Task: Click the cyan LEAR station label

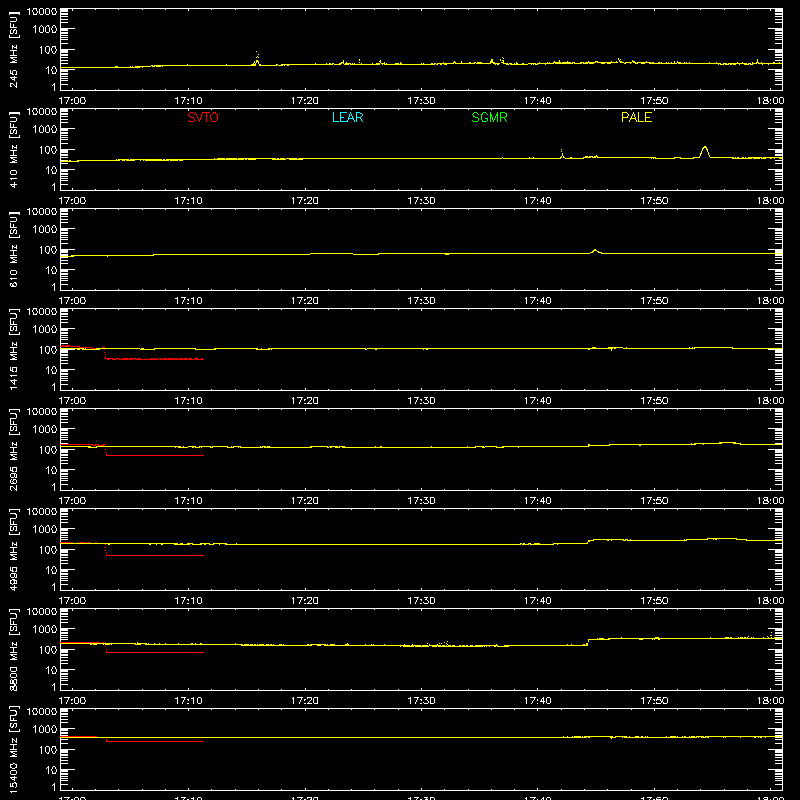Action: click(347, 117)
